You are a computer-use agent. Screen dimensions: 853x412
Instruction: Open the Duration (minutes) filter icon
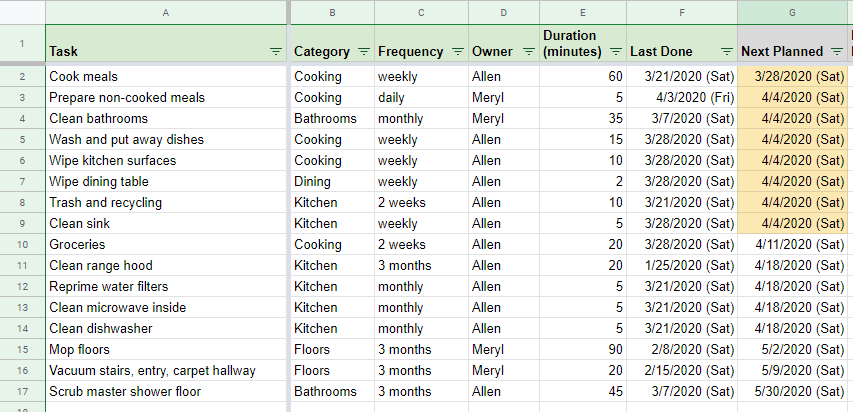click(x=617, y=51)
